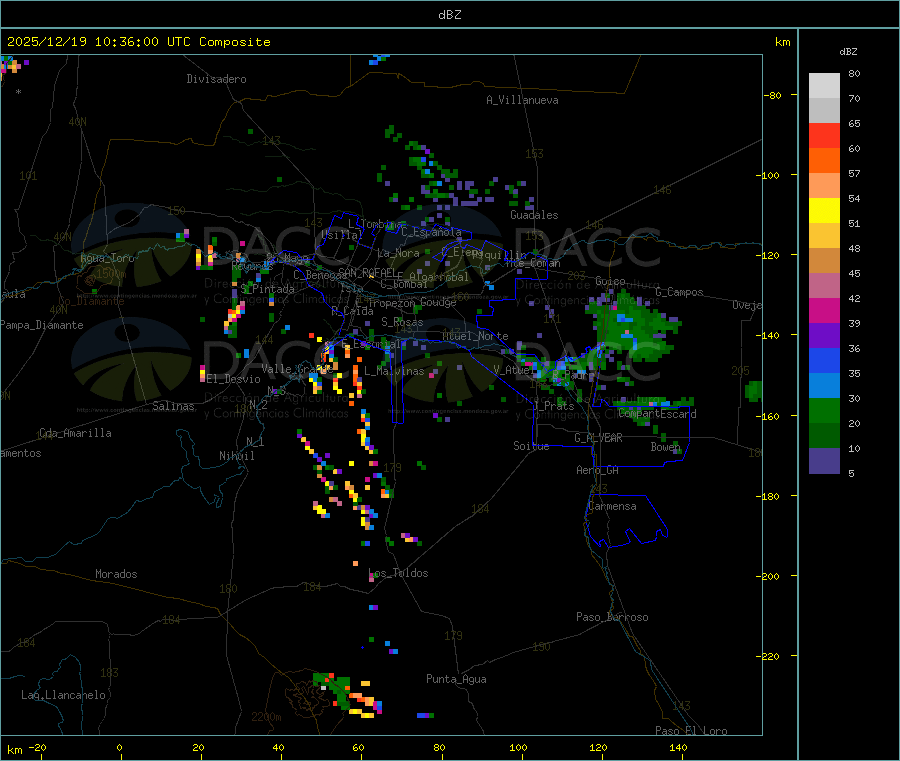The height and width of the screenshot is (761, 900).
Task: Click the Nihuil map label
Action: 236,456
